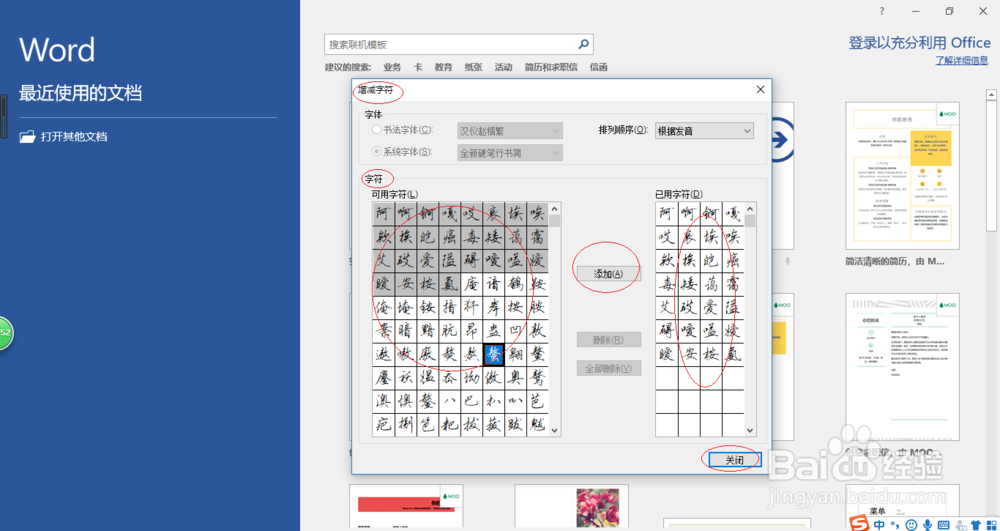Choose the 教育 suggested search
Image resolution: width=1000 pixels, height=531 pixels.
click(443, 67)
